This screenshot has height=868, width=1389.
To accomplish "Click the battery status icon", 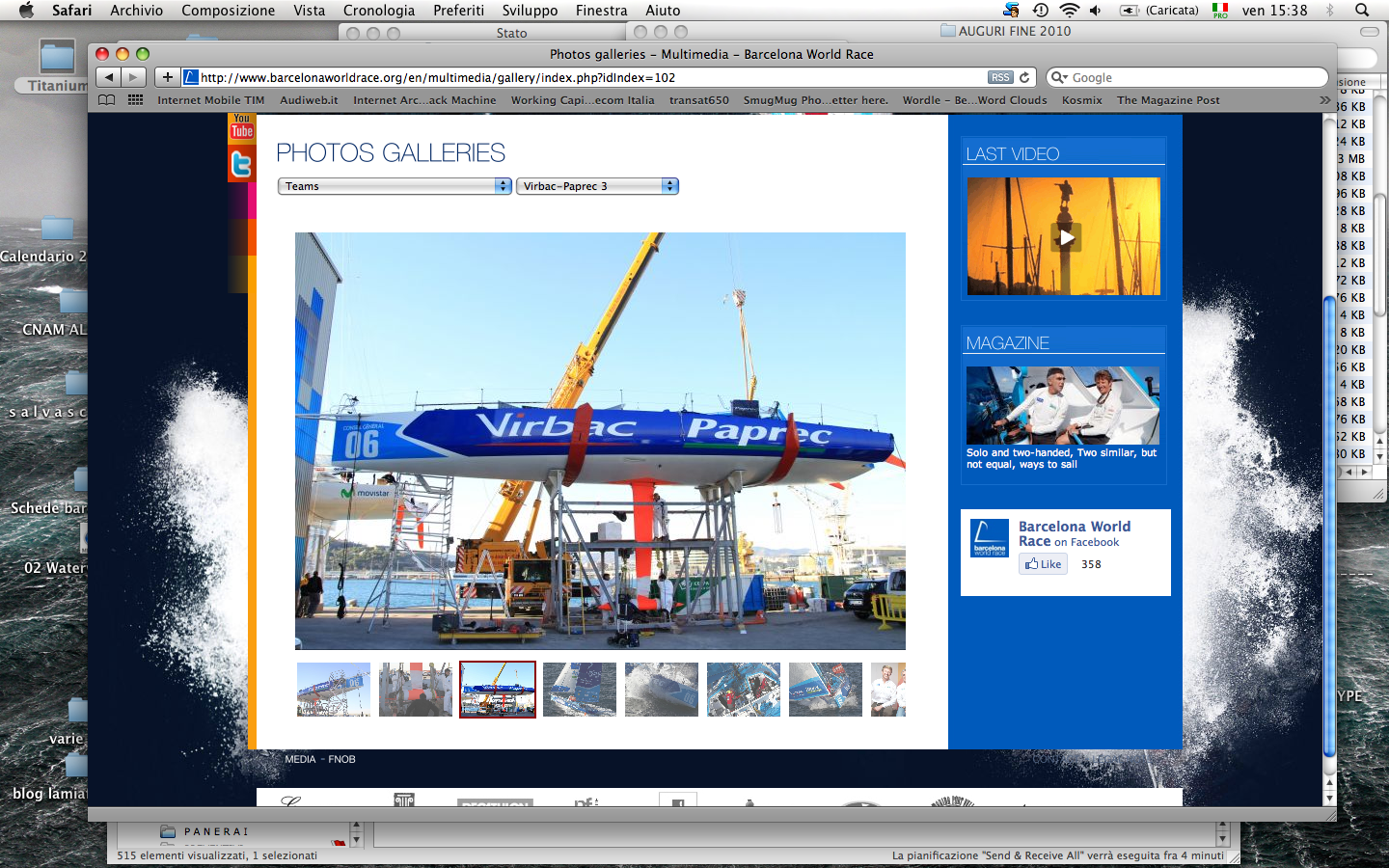I will point(1130,10).
